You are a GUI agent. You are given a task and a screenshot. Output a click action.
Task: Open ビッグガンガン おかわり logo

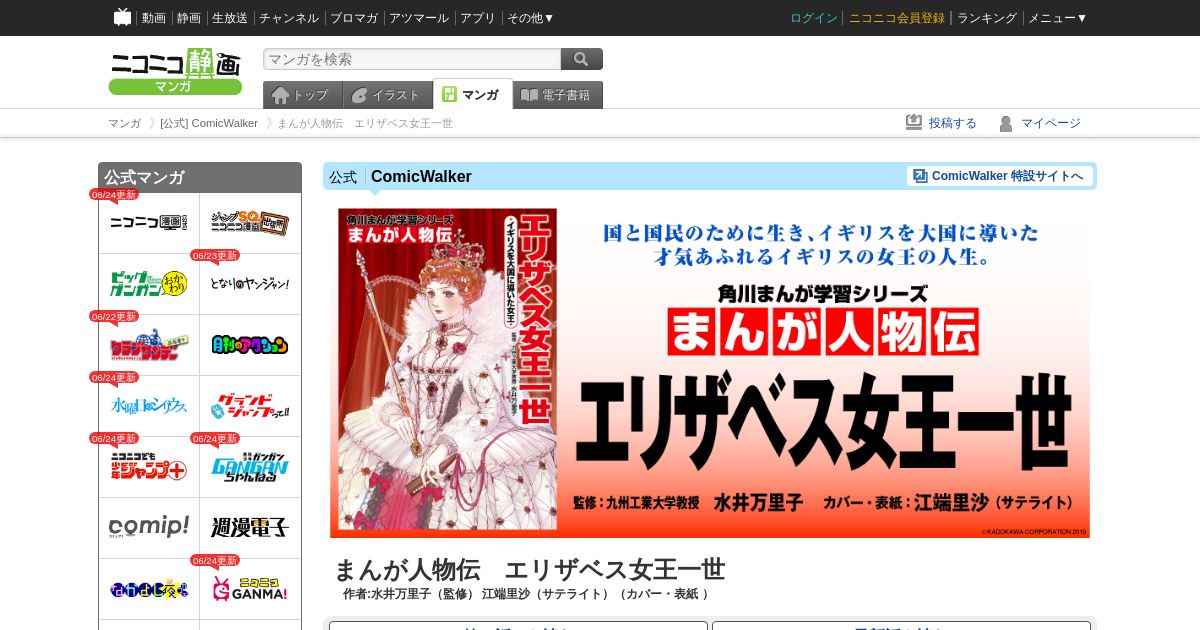pos(149,284)
